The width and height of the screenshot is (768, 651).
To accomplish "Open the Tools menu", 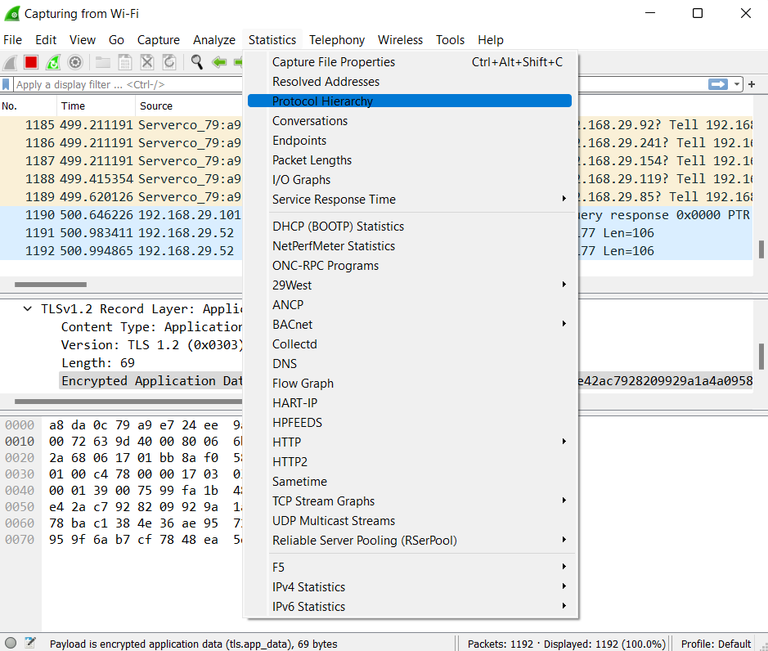I will (x=450, y=40).
